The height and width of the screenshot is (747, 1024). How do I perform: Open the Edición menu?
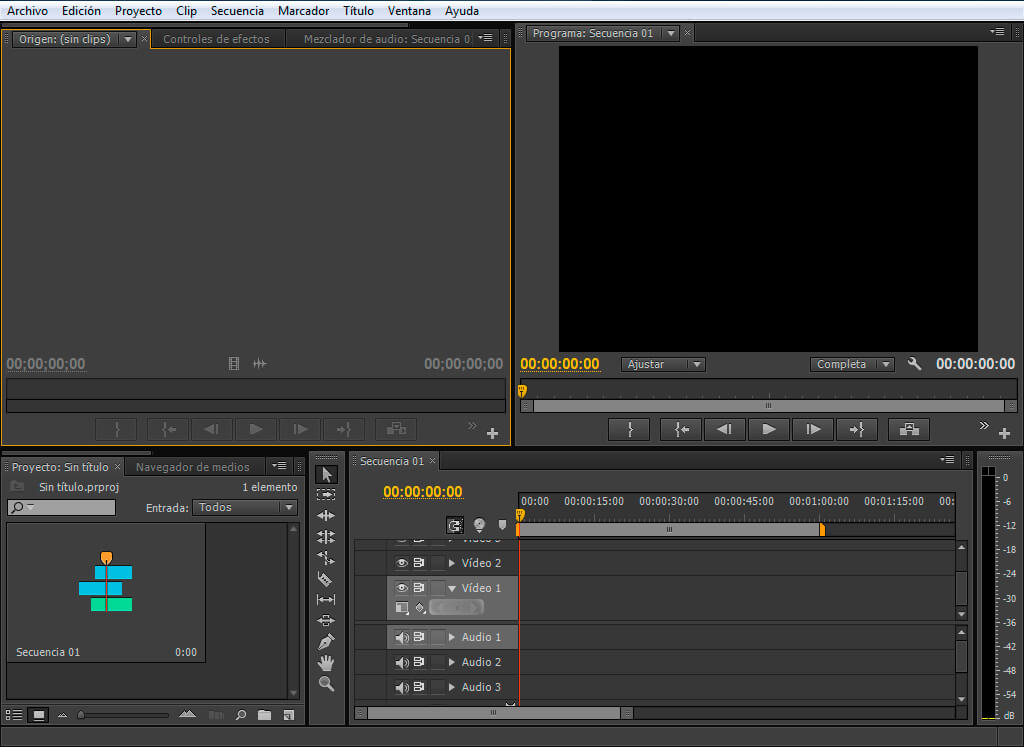pyautogui.click(x=81, y=10)
